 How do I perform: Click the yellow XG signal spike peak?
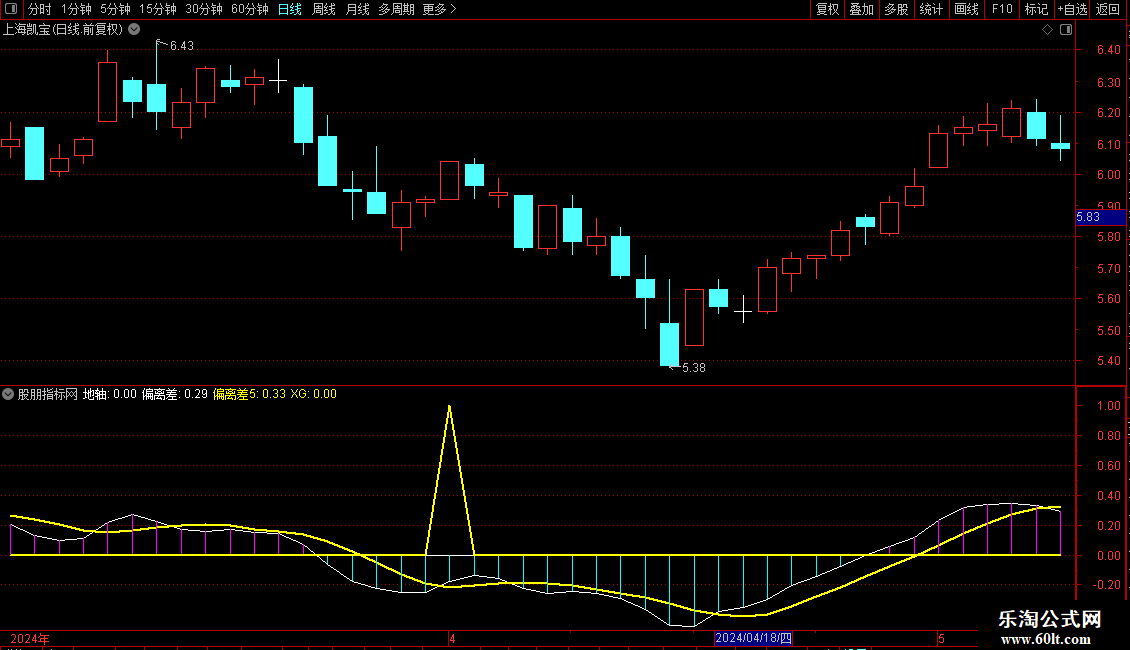(450, 407)
